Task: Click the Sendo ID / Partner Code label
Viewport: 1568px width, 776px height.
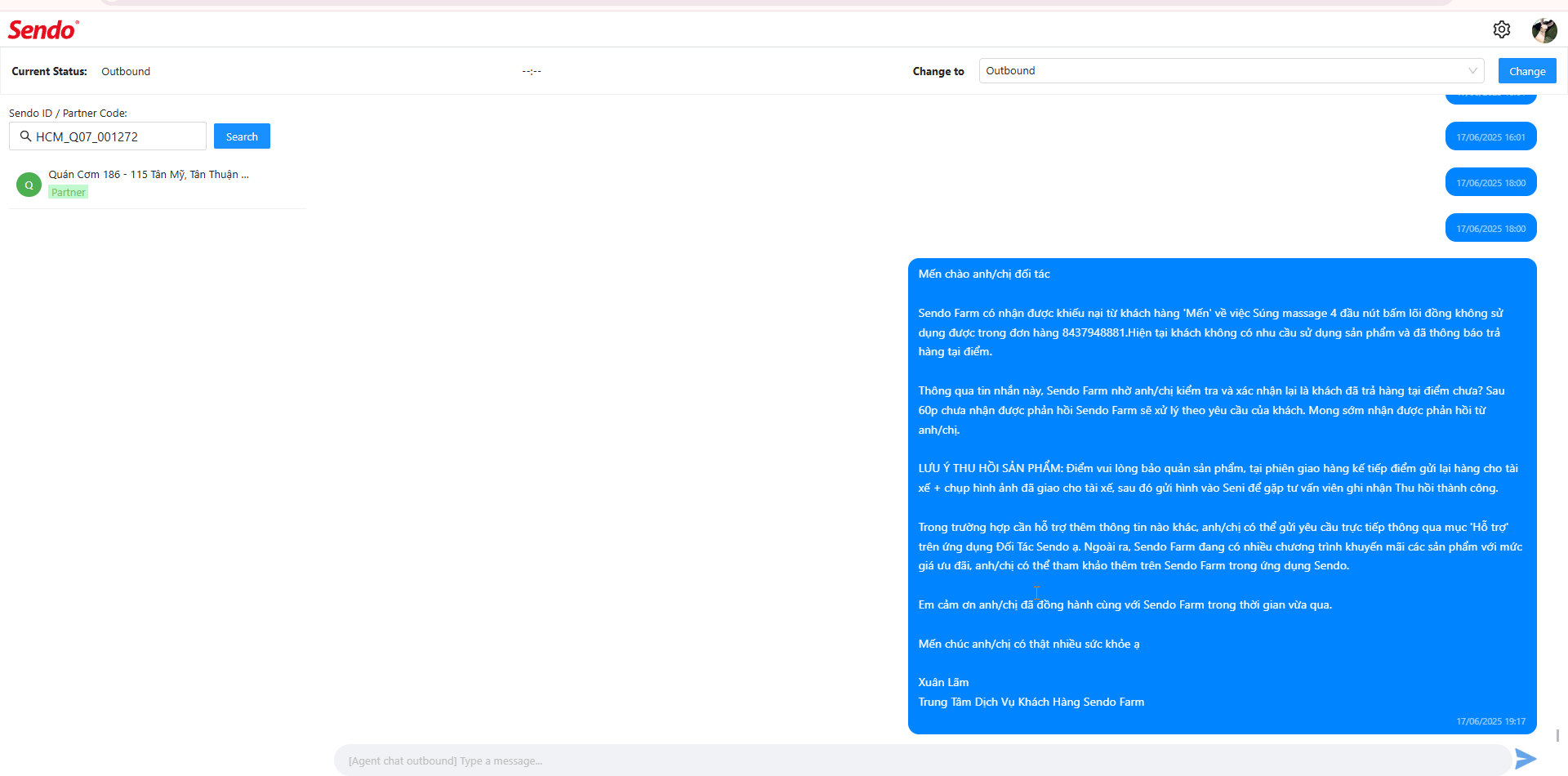Action: pyautogui.click(x=68, y=114)
